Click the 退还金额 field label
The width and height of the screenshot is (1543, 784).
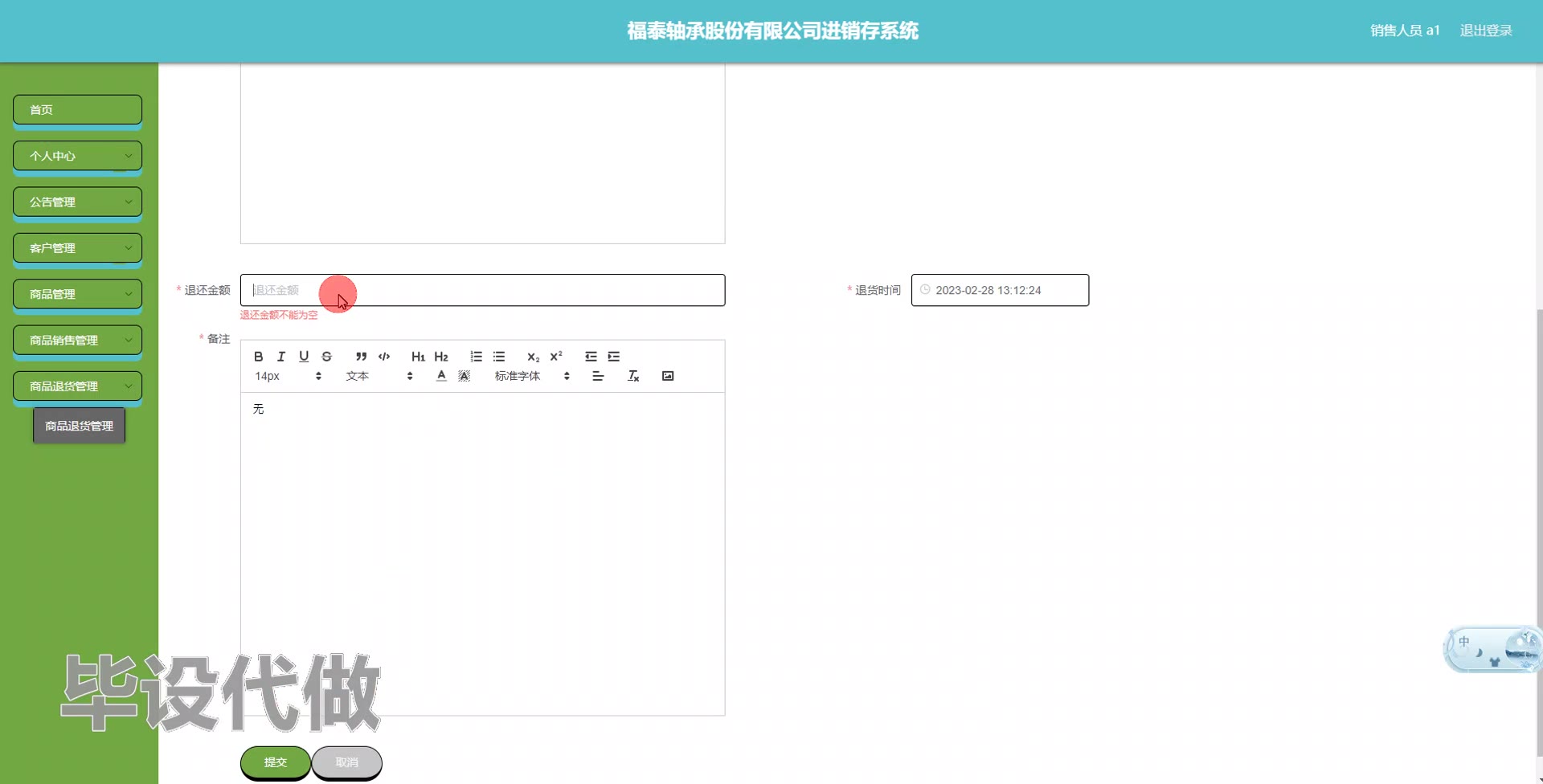[207, 290]
